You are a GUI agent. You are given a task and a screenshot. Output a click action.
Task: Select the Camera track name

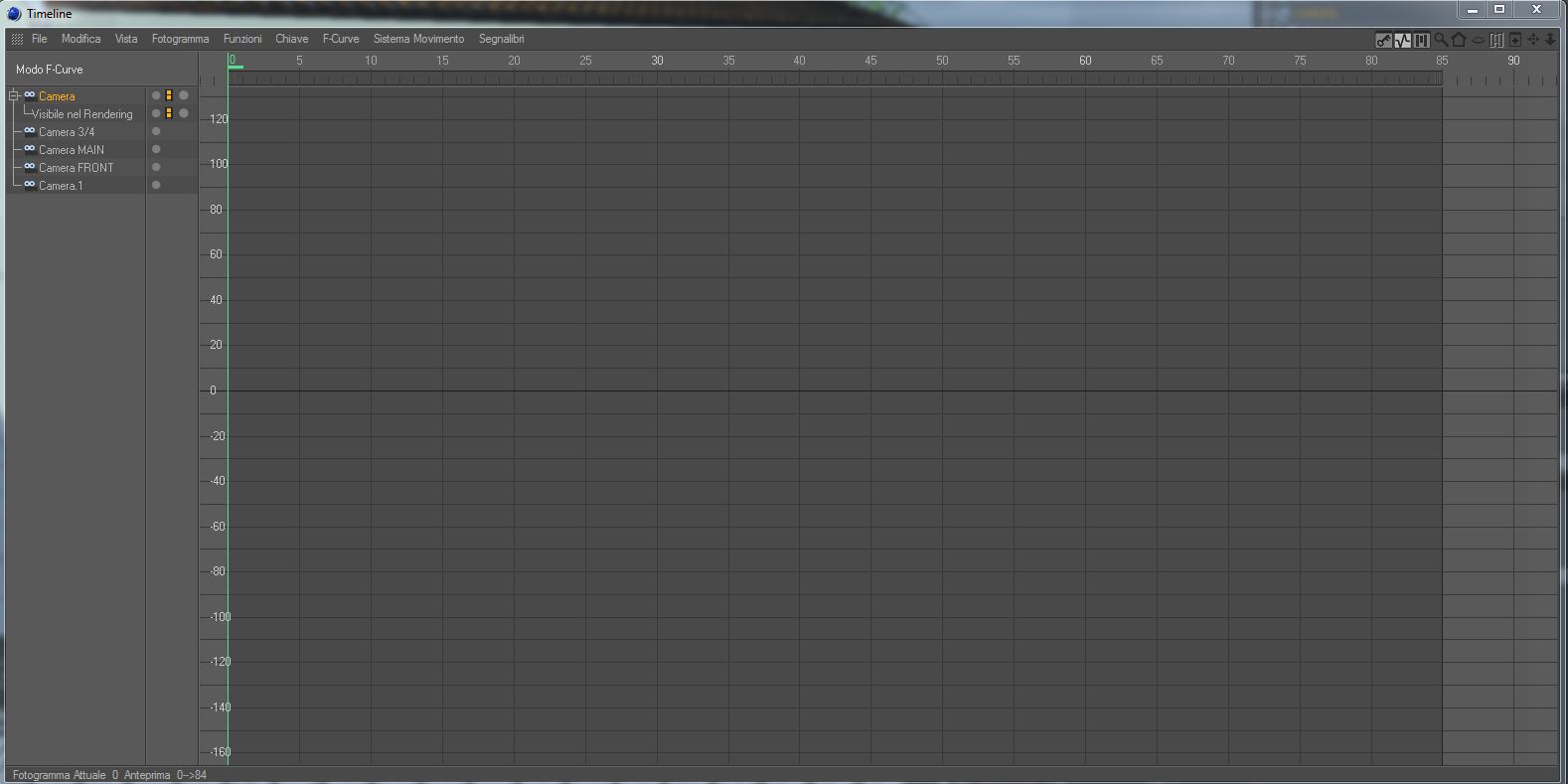coord(57,96)
